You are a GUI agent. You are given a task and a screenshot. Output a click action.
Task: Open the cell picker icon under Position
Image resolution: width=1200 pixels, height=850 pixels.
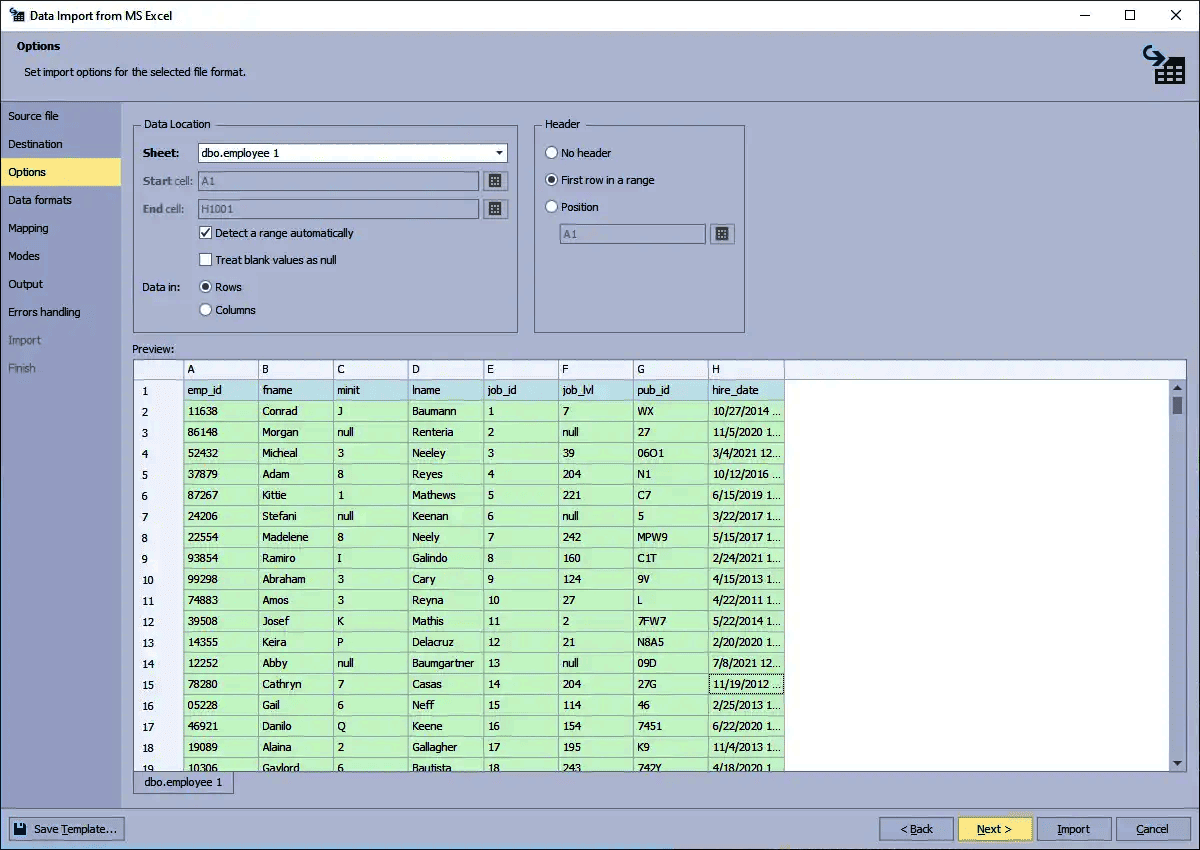tap(722, 233)
